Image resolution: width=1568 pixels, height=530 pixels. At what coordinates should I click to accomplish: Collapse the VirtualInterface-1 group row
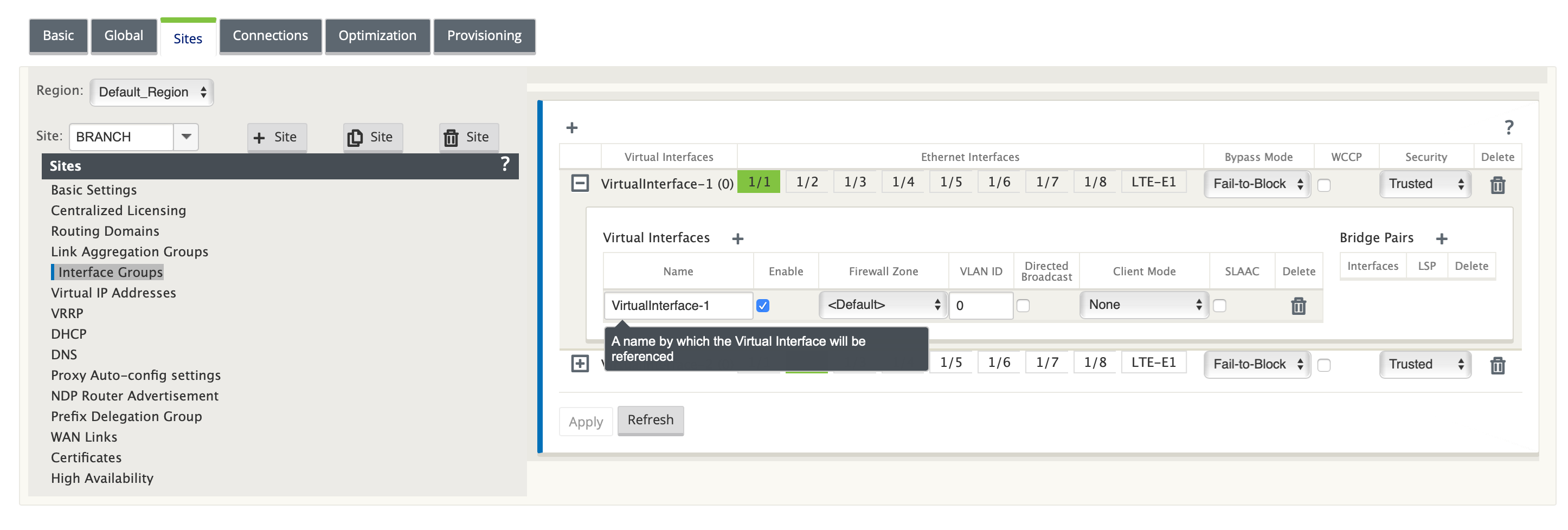pos(580,183)
